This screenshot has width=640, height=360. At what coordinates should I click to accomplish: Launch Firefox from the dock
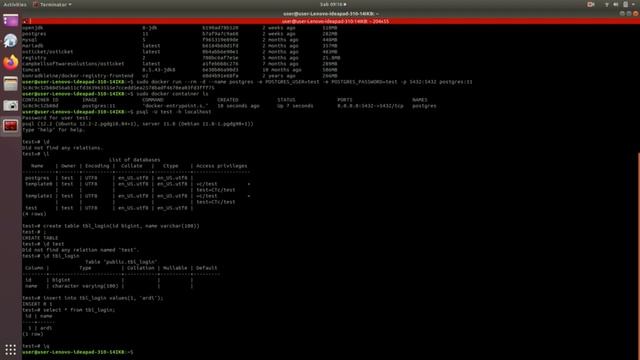(11, 62)
